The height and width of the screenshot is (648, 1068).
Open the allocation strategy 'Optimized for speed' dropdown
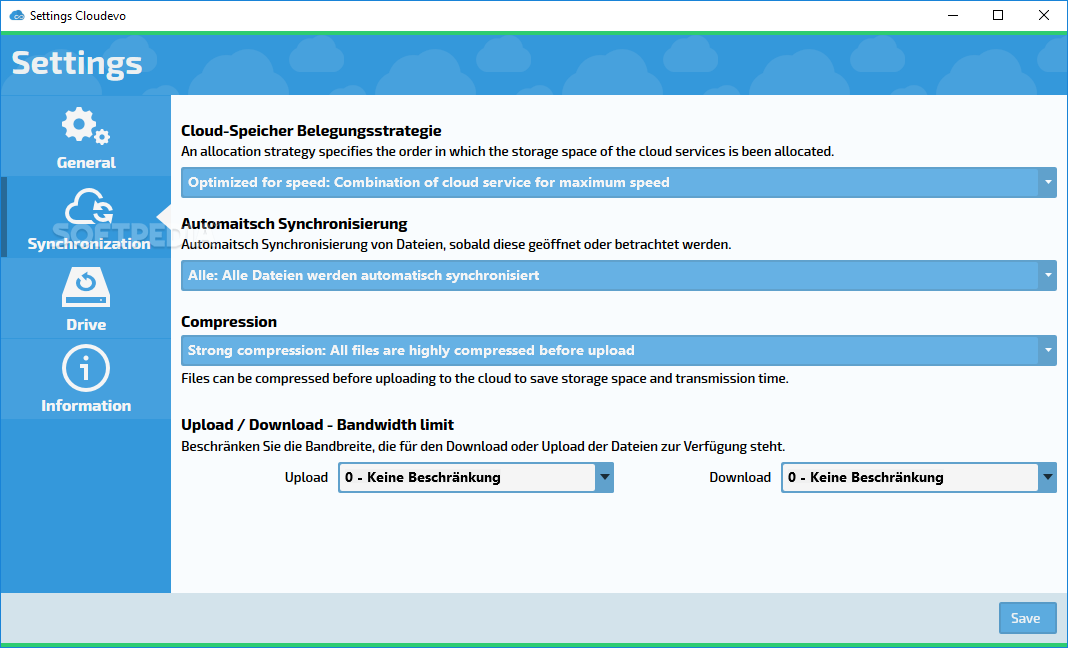[618, 183]
